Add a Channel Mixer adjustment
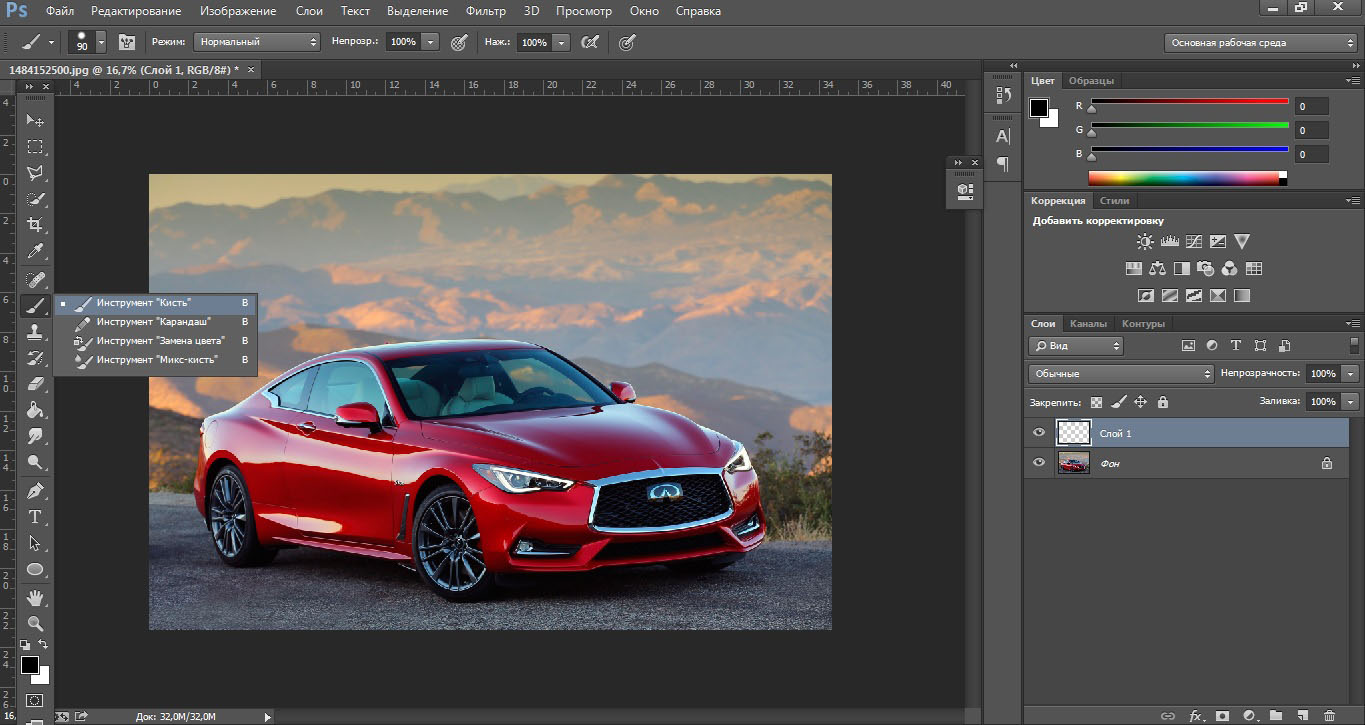 pyautogui.click(x=1229, y=268)
